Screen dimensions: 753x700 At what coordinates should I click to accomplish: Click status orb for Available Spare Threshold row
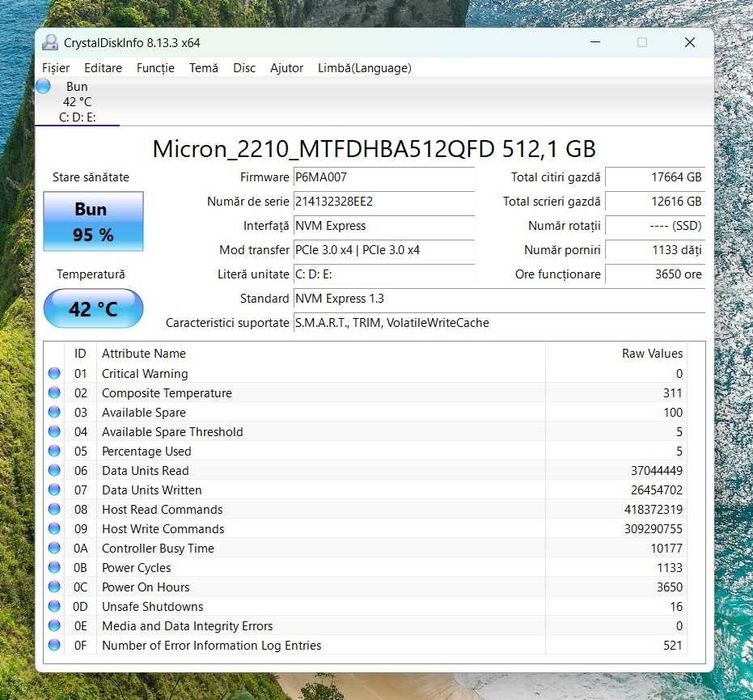pyautogui.click(x=54, y=432)
